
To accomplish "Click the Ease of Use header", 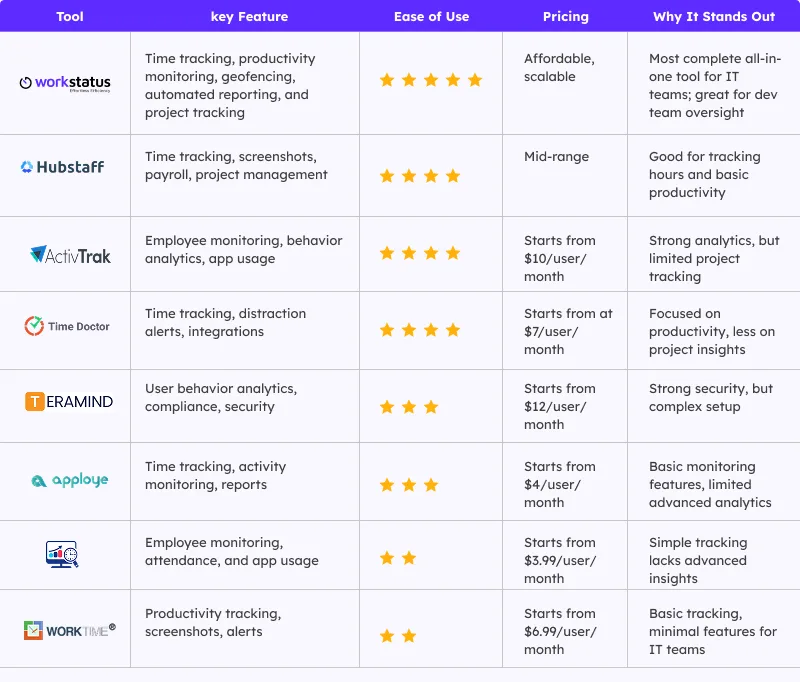I will pyautogui.click(x=431, y=17).
